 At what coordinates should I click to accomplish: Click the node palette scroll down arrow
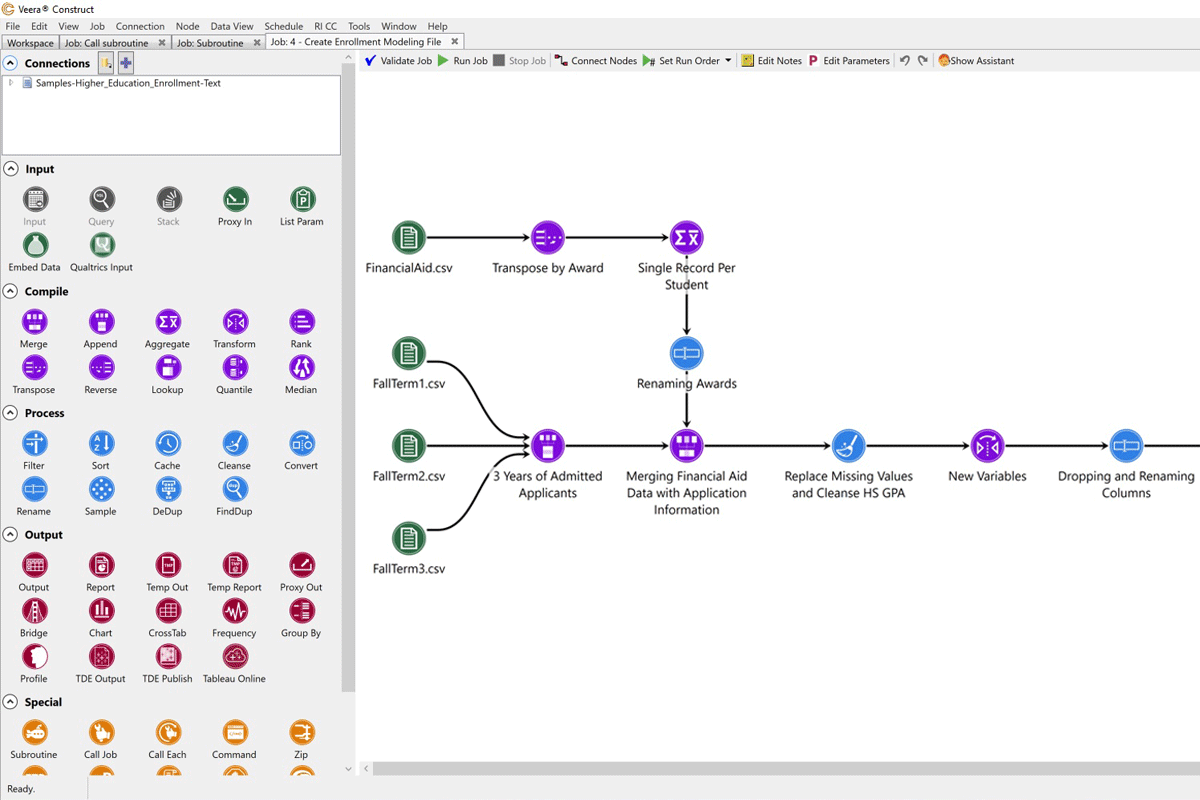(348, 769)
